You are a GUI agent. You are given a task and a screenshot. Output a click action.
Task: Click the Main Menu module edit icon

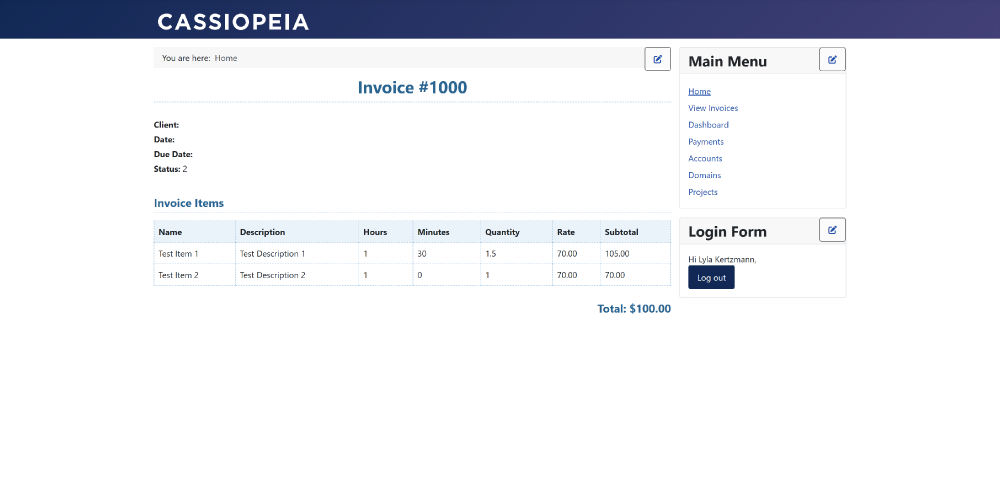(832, 59)
